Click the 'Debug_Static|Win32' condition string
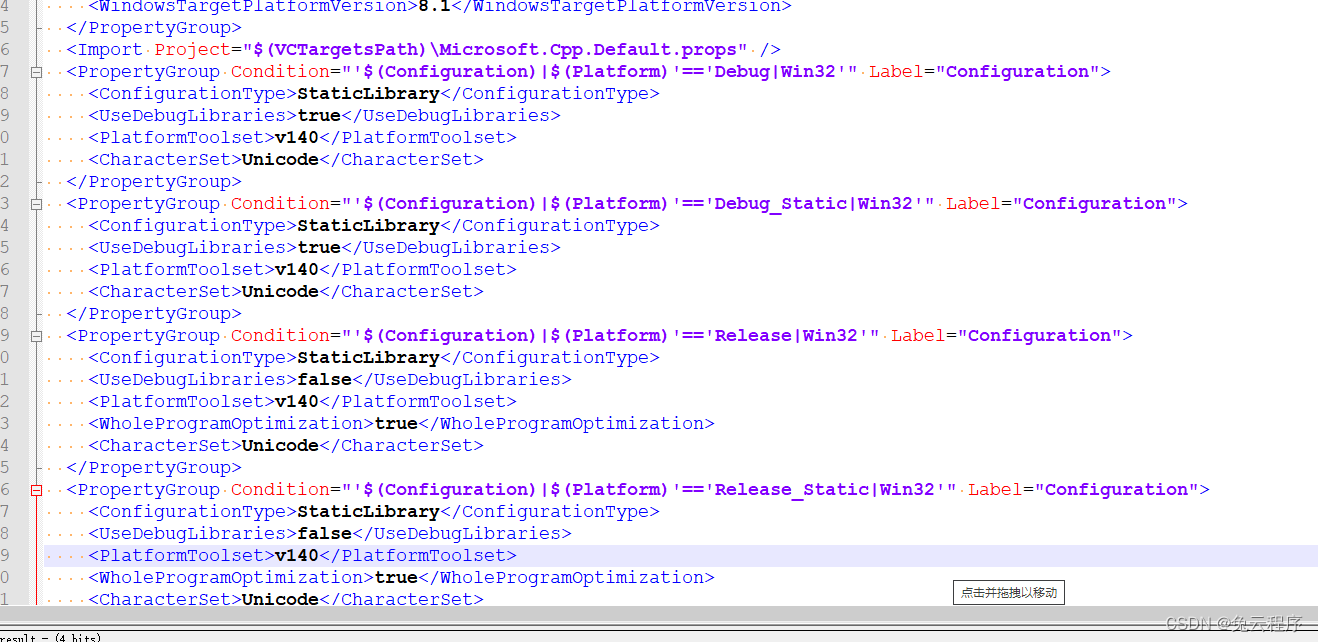This screenshot has width=1318, height=642. click(x=822, y=204)
